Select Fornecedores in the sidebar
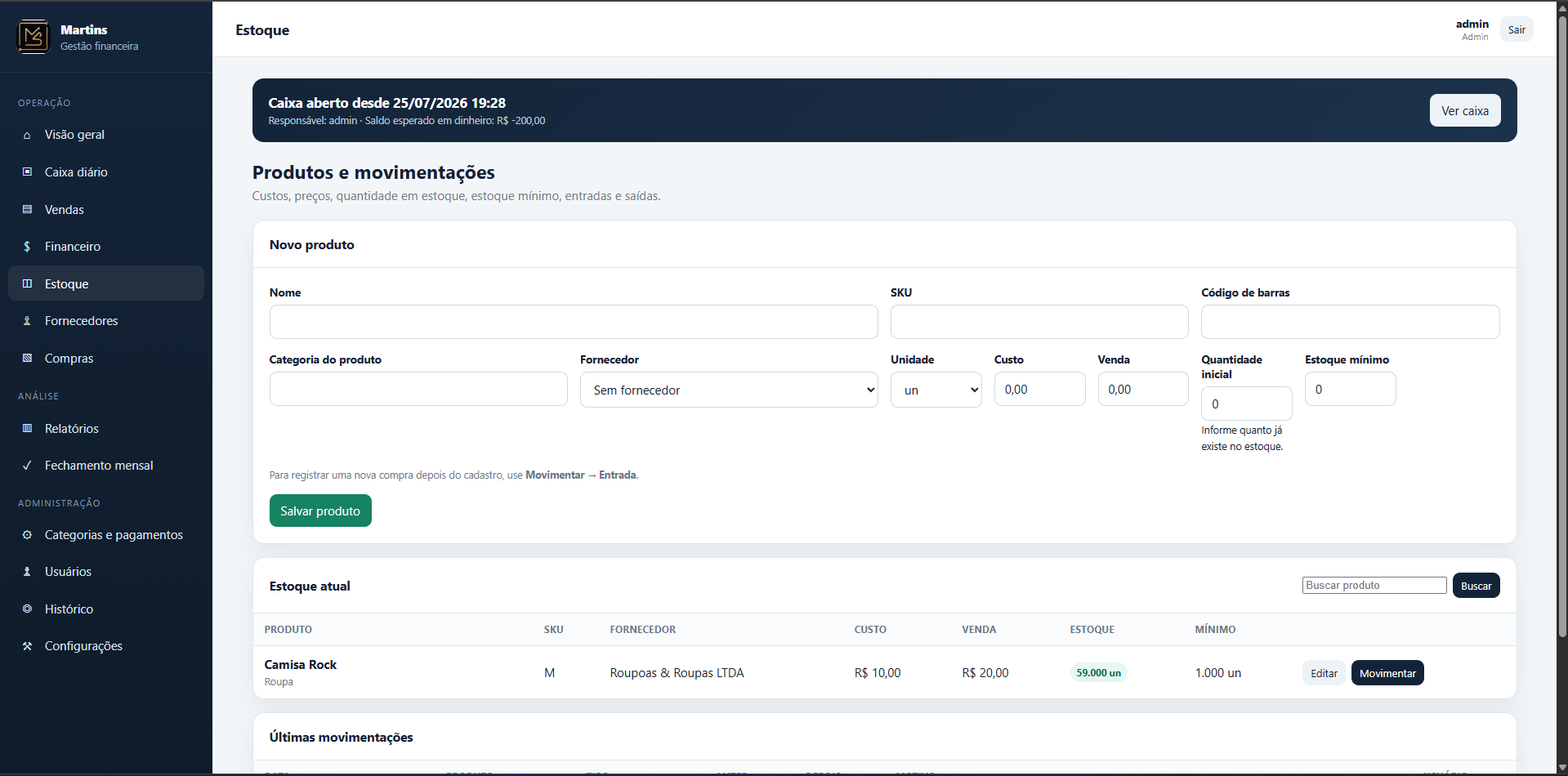This screenshot has width=1568, height=776. [x=106, y=321]
